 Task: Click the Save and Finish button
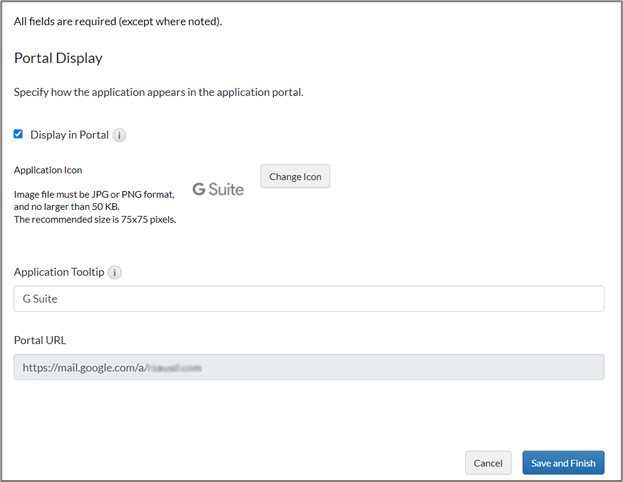(x=563, y=463)
